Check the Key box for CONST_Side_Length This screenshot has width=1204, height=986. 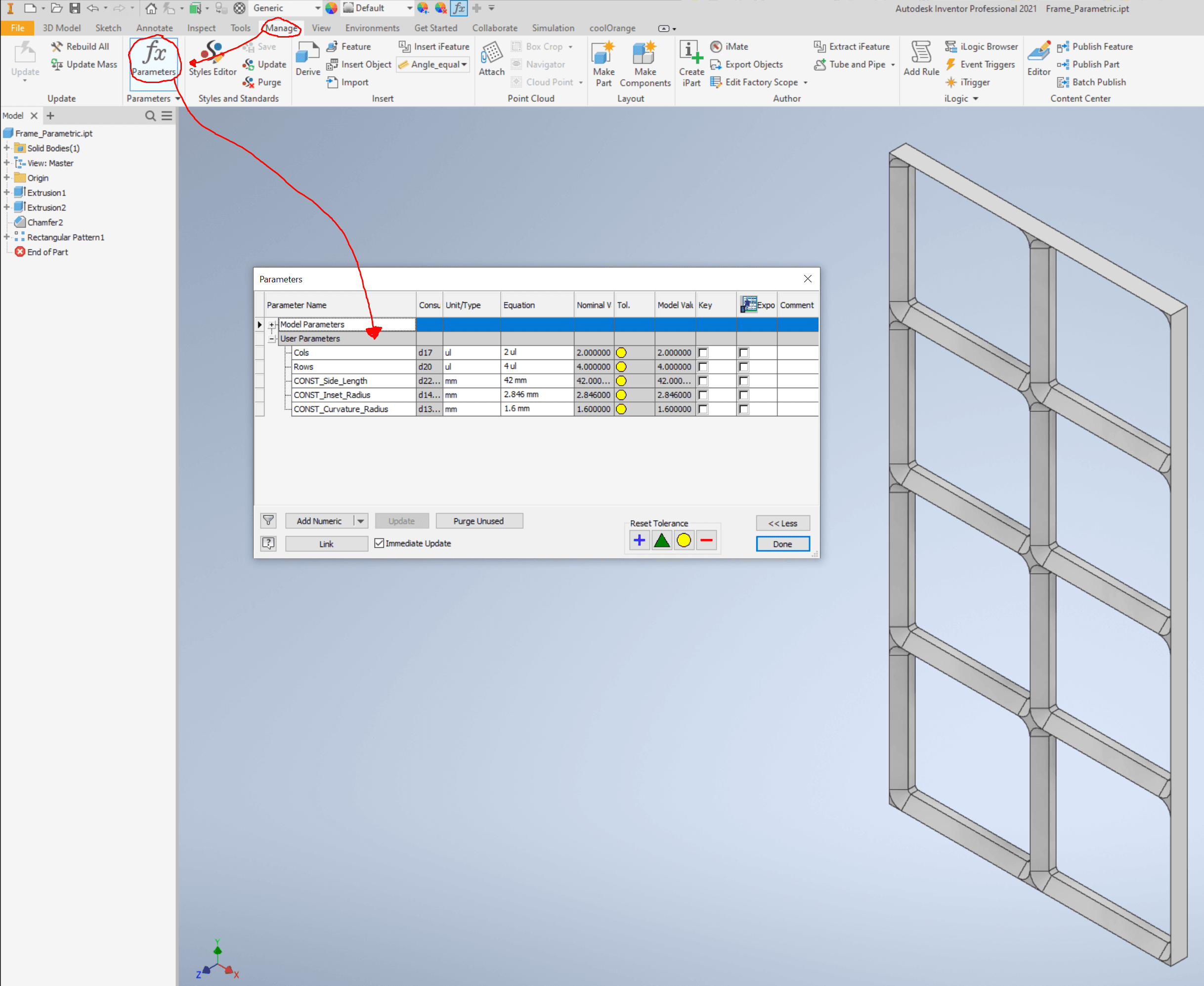click(x=703, y=381)
